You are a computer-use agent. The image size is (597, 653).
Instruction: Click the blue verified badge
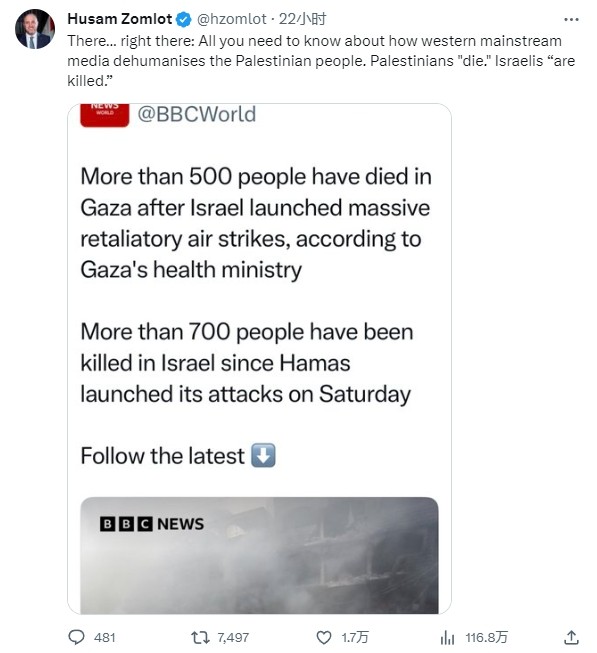point(184,19)
